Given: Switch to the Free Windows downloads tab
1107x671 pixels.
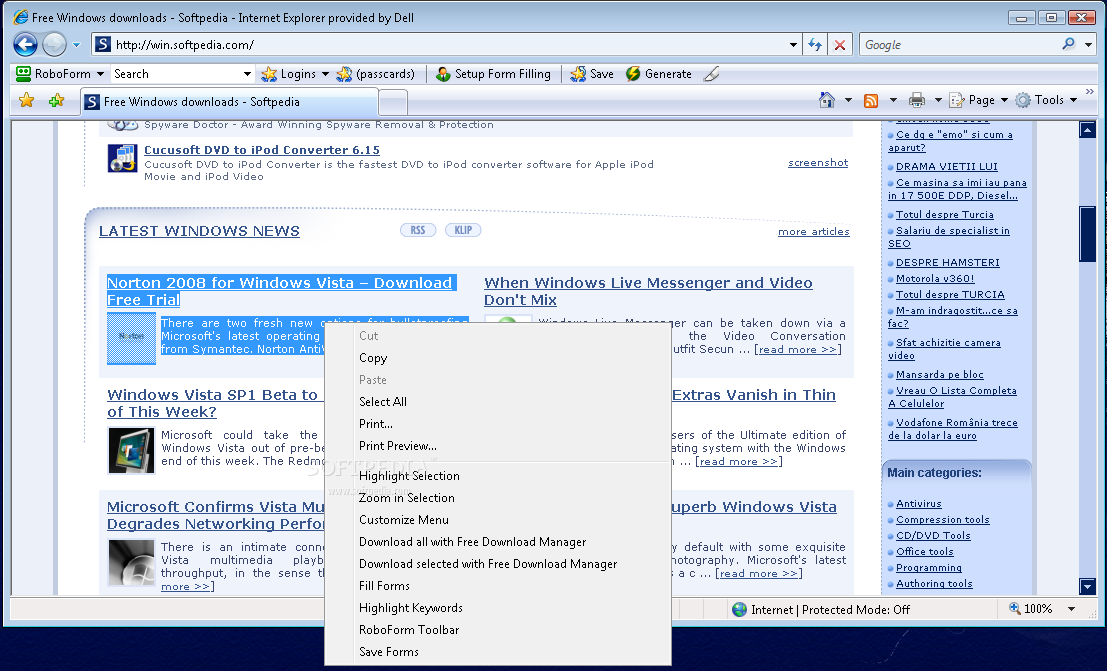Looking at the screenshot, I should coord(229,102).
